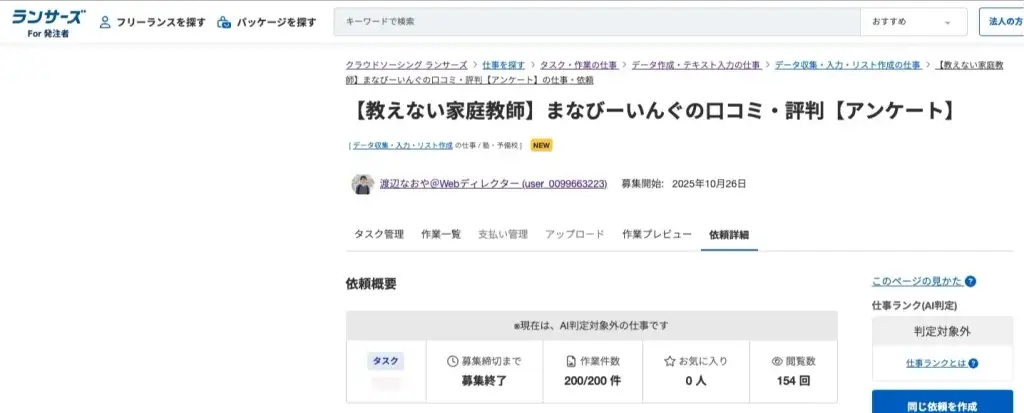Click the Lancers logo
The width and height of the screenshot is (1024, 413).
point(48,22)
